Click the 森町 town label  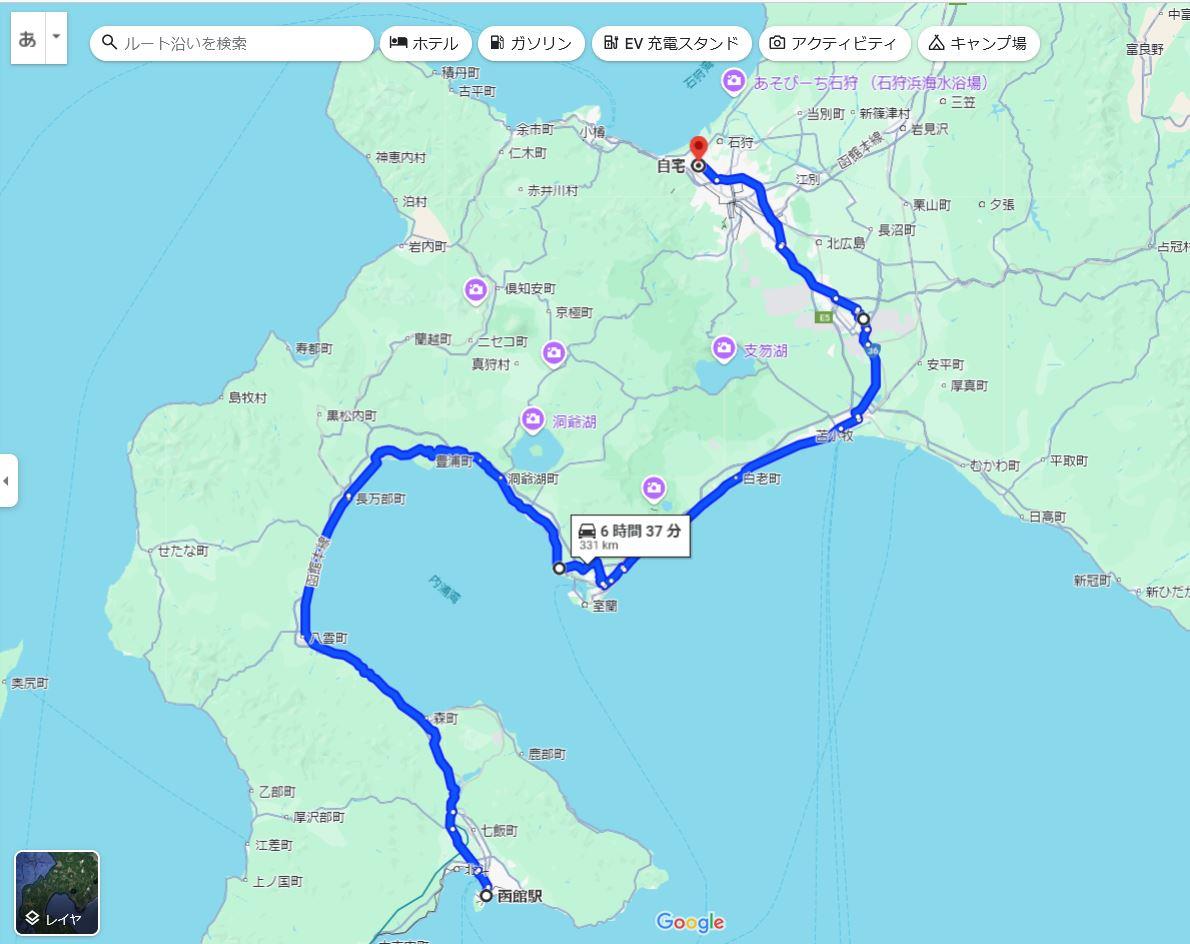click(x=446, y=718)
